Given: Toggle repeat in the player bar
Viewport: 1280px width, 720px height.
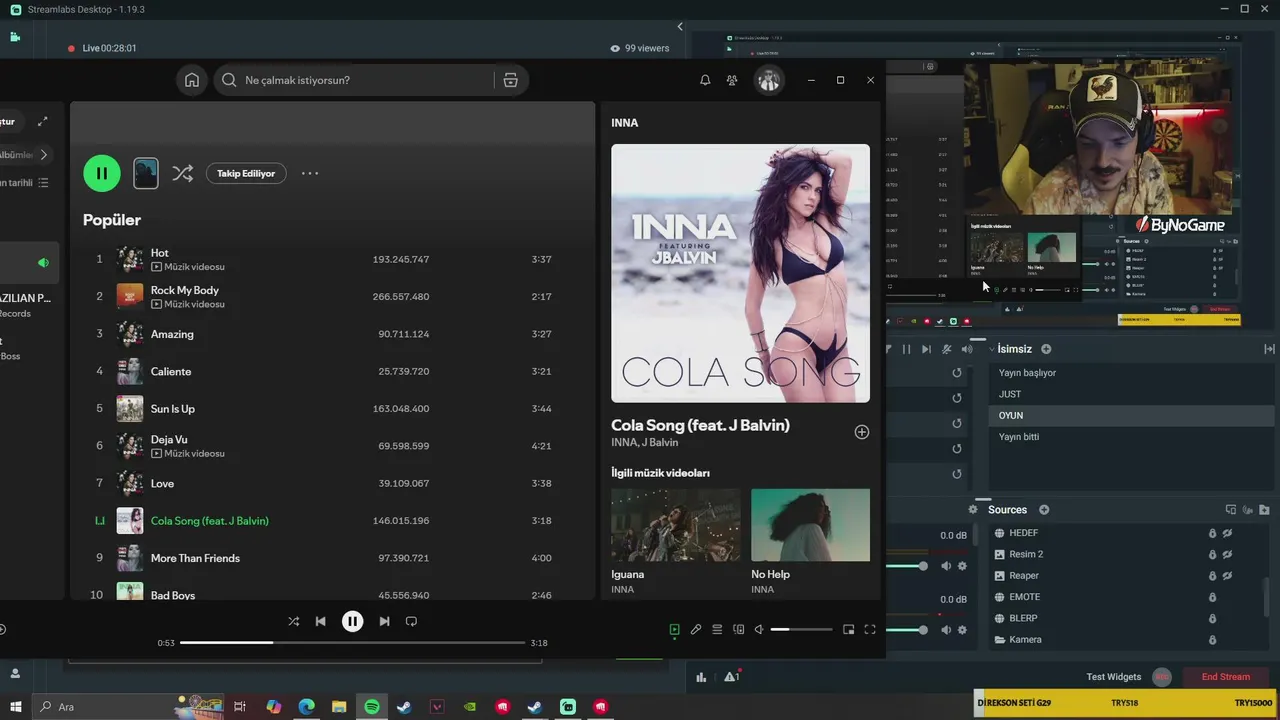Looking at the screenshot, I should (x=411, y=621).
